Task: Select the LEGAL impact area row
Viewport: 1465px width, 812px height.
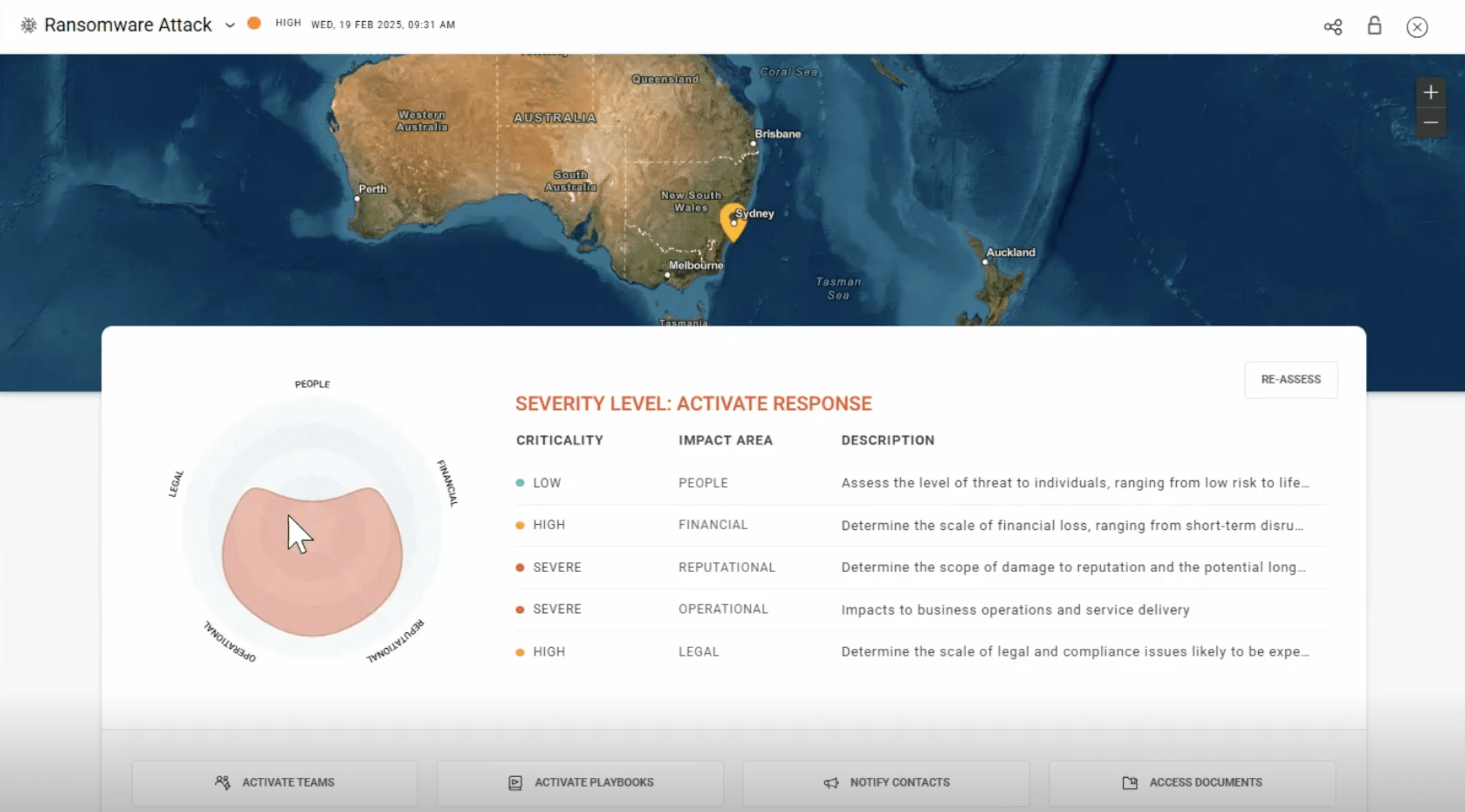Action: tap(698, 652)
